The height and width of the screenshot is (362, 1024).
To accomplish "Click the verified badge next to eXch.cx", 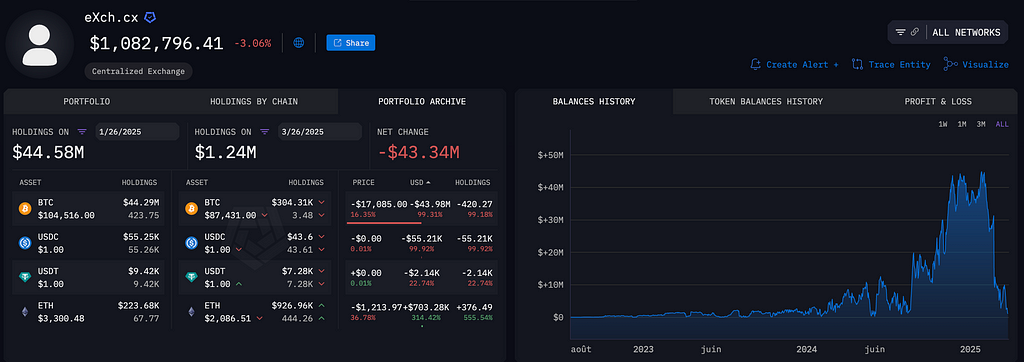I will 150,18.
